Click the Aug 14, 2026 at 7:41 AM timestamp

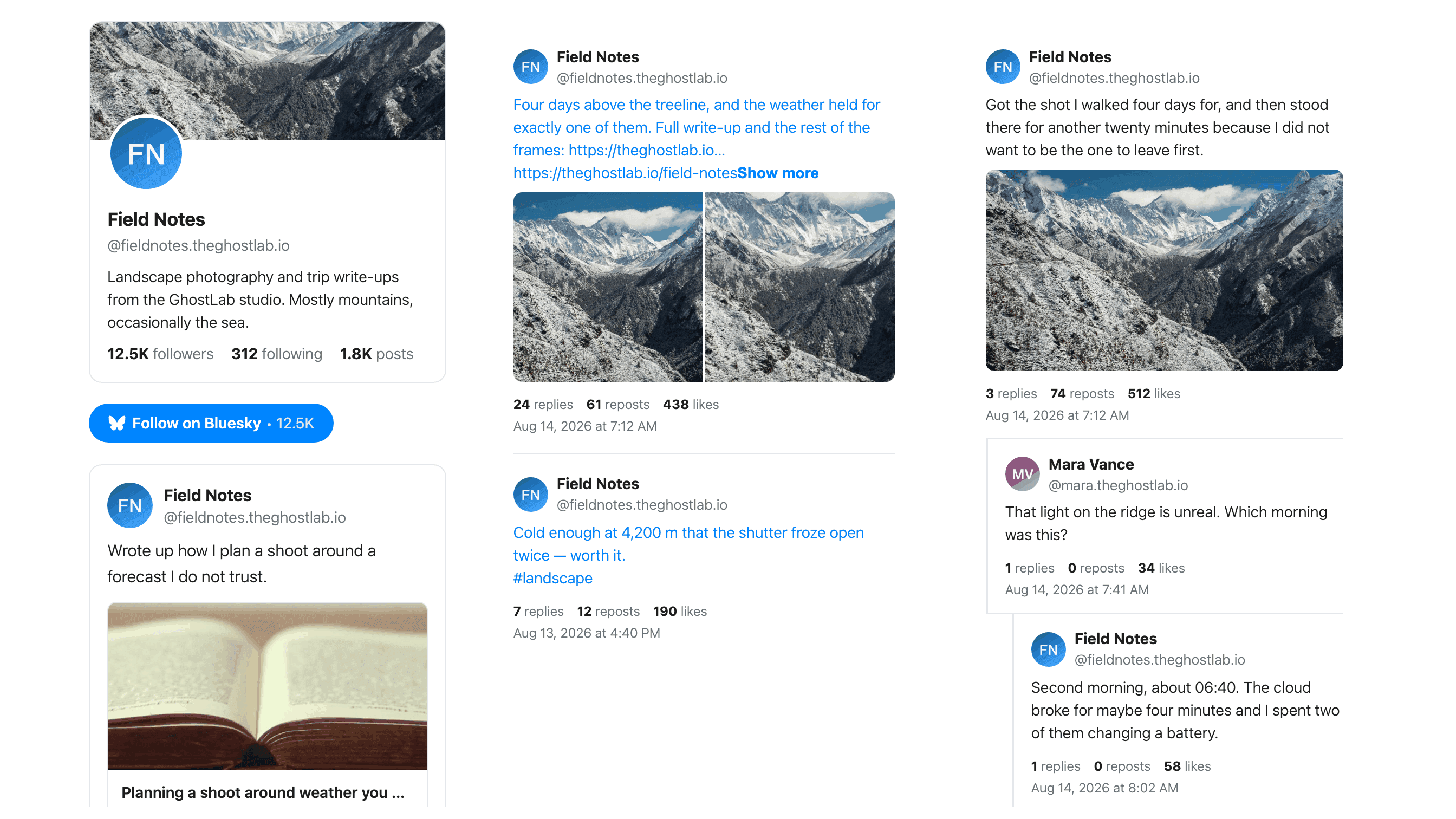pos(1077,589)
